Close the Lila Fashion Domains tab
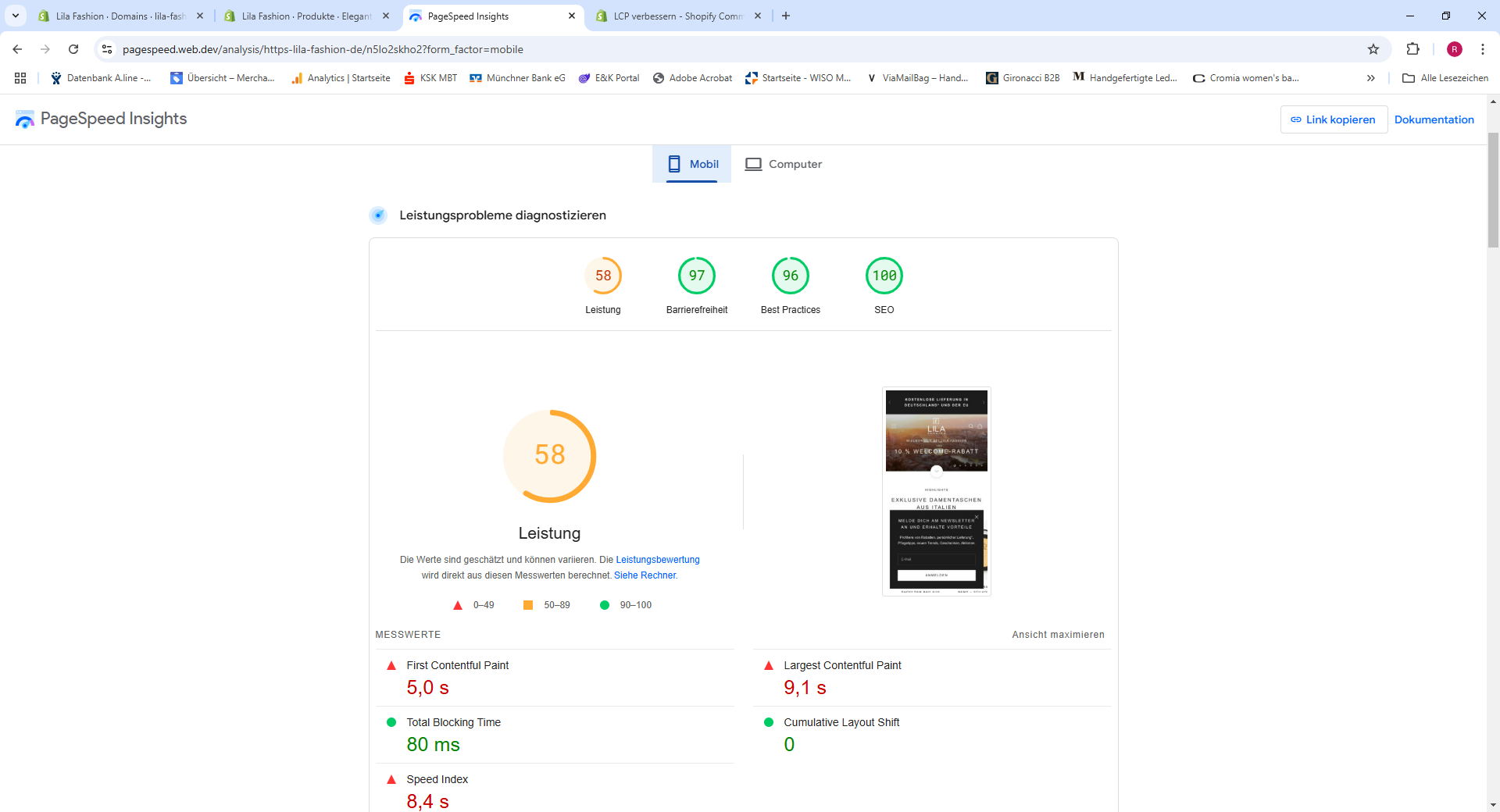Image resolution: width=1500 pixels, height=812 pixels. coord(200,16)
